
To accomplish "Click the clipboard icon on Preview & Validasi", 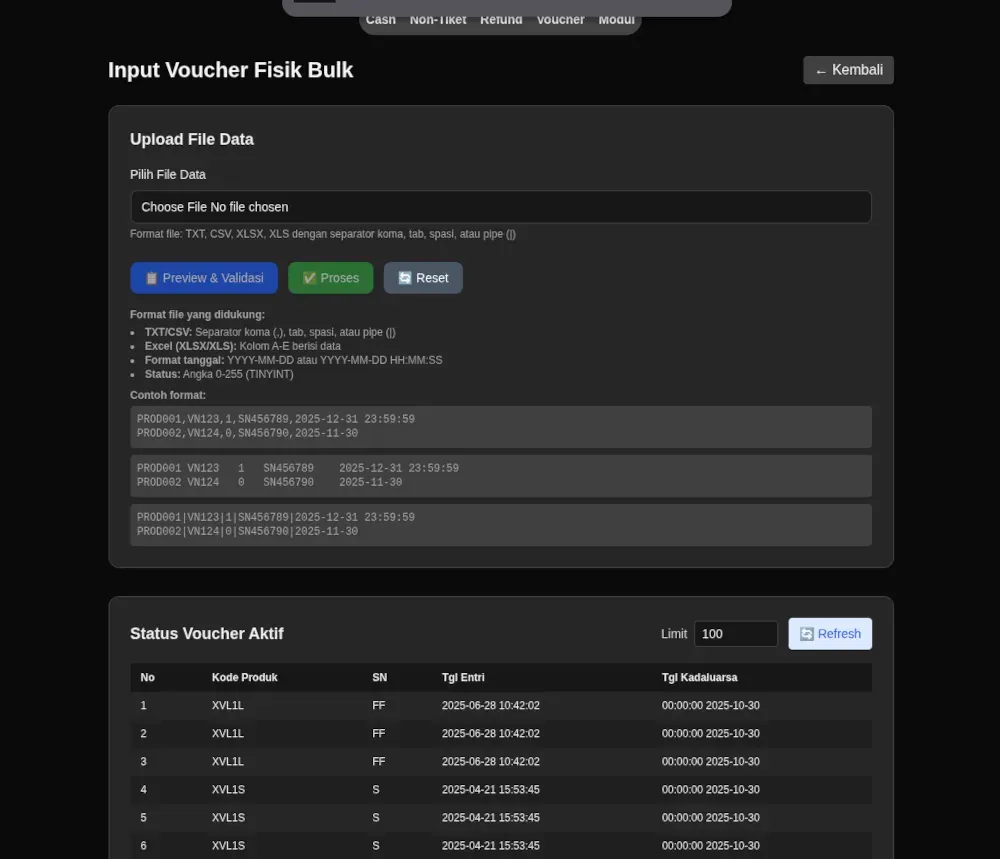I will tap(152, 278).
